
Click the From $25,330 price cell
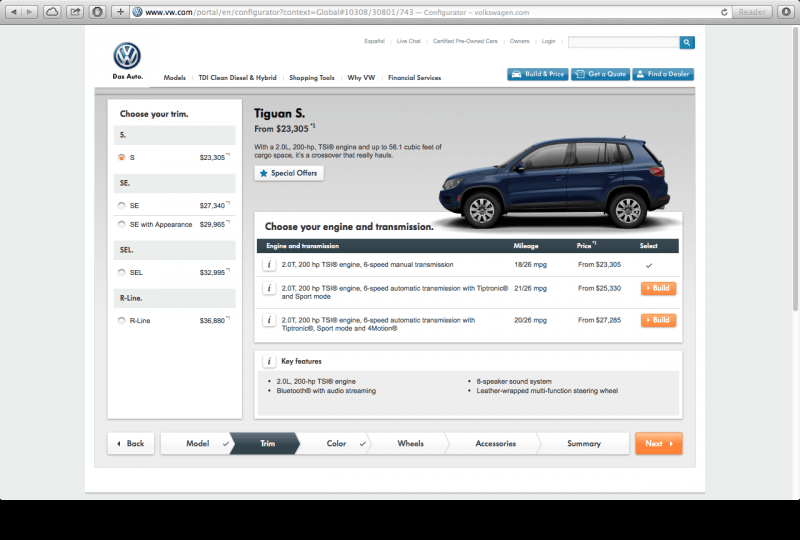[x=599, y=288]
